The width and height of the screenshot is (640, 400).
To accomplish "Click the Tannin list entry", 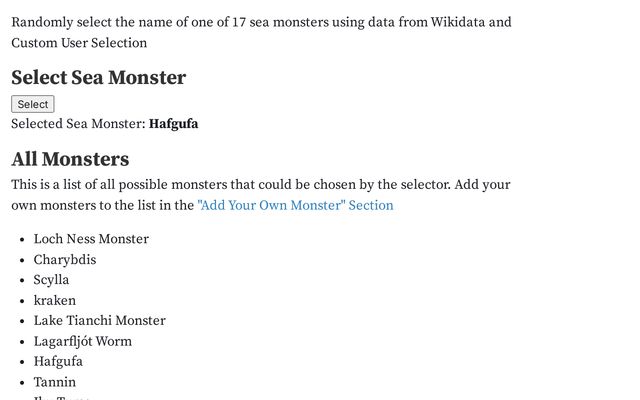I will coord(55,382).
